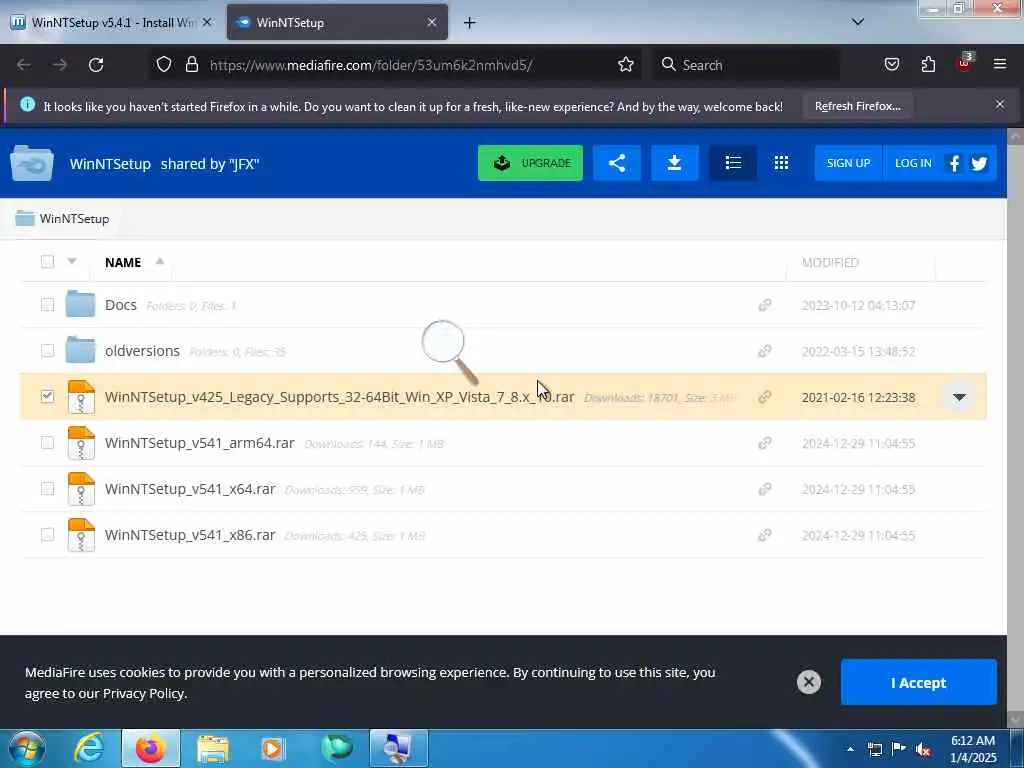Open the Firefox hamburger application menu
1024x768 pixels.
pyautogui.click(x=1000, y=64)
